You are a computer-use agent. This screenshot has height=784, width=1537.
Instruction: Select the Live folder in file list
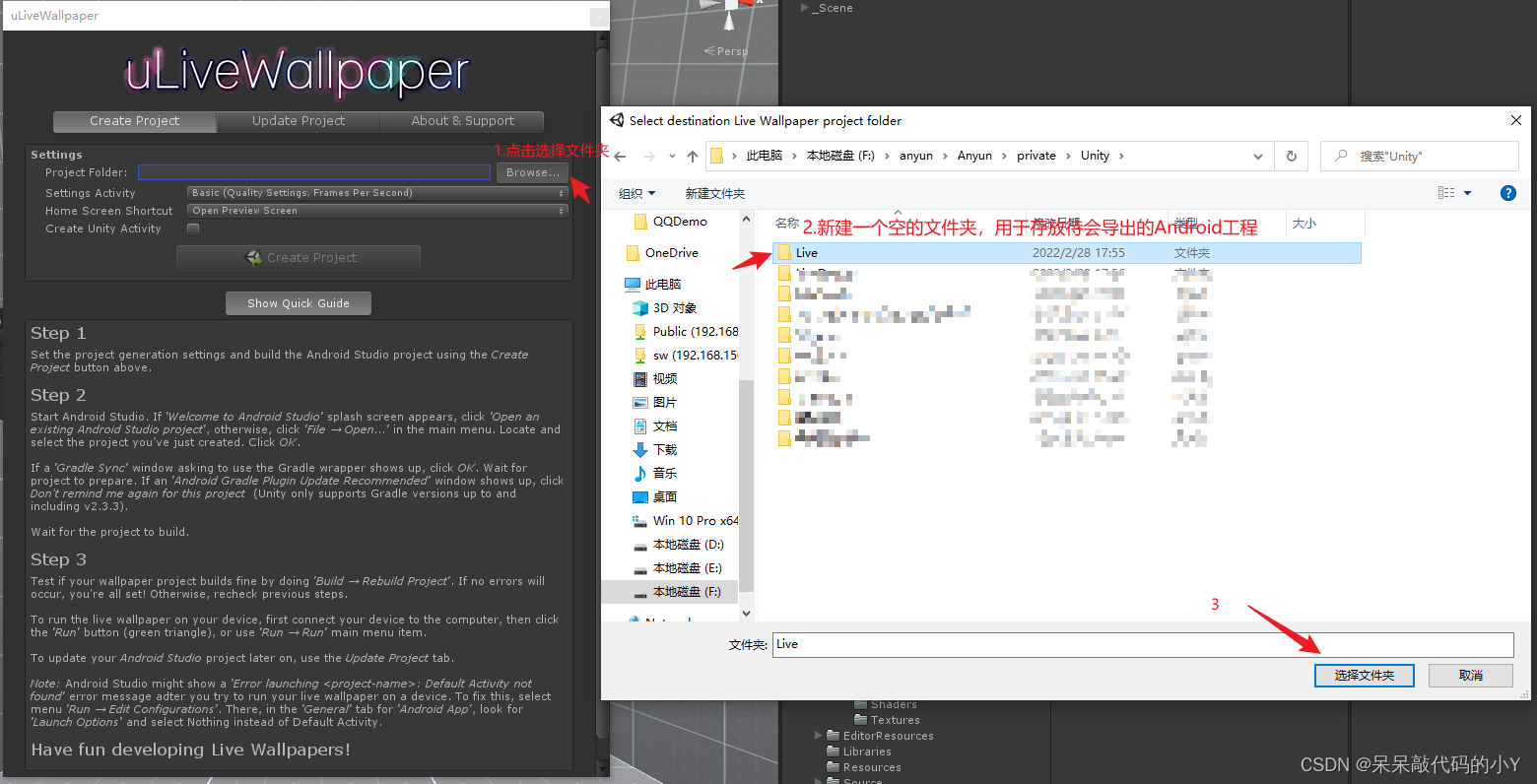[1067, 253]
